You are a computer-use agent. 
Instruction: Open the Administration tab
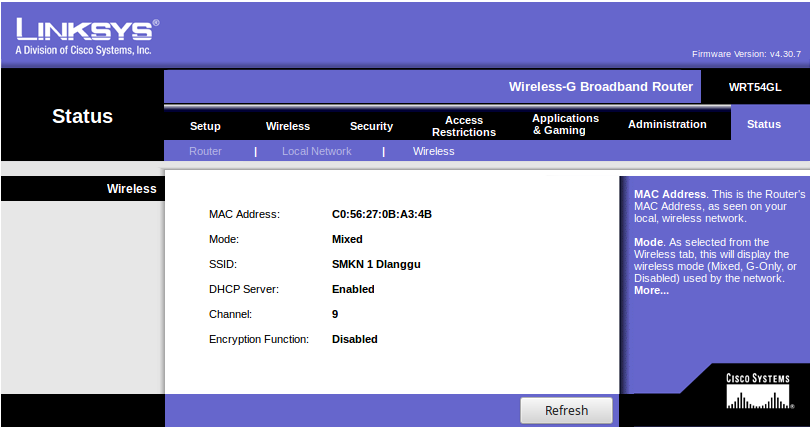(x=667, y=124)
